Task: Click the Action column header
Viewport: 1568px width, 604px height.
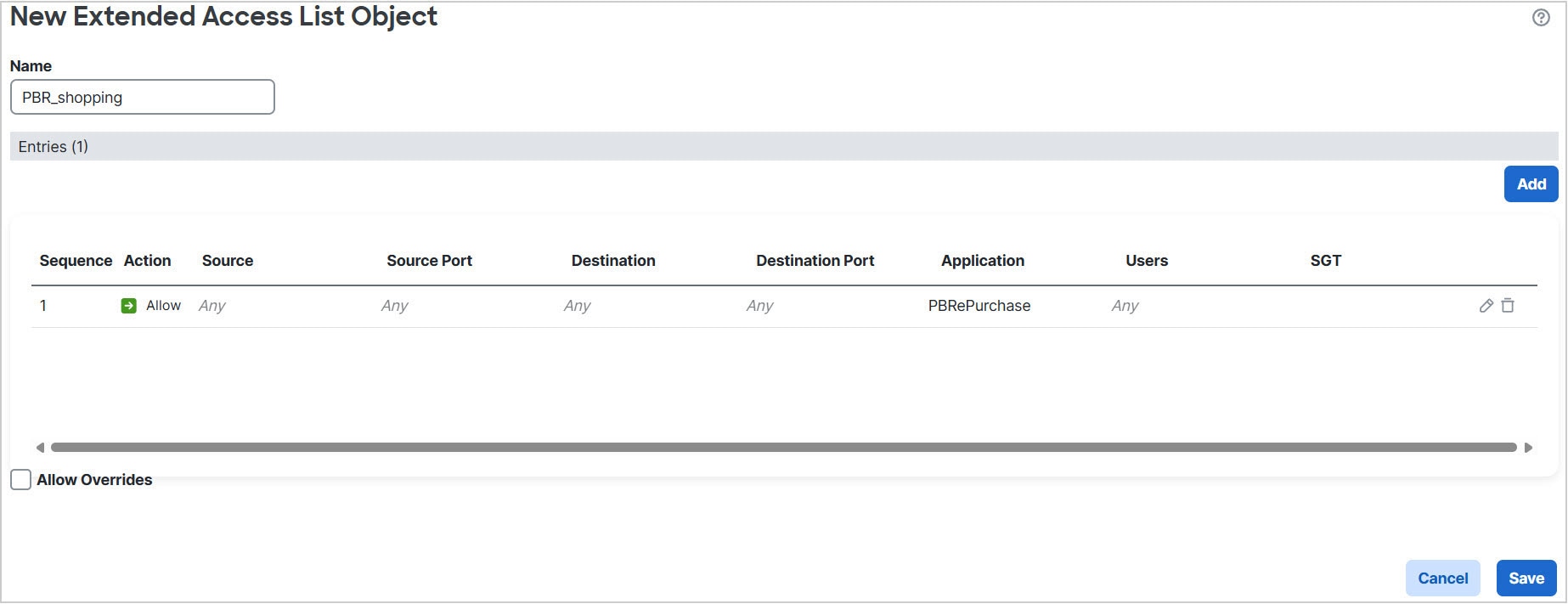Action: point(147,261)
